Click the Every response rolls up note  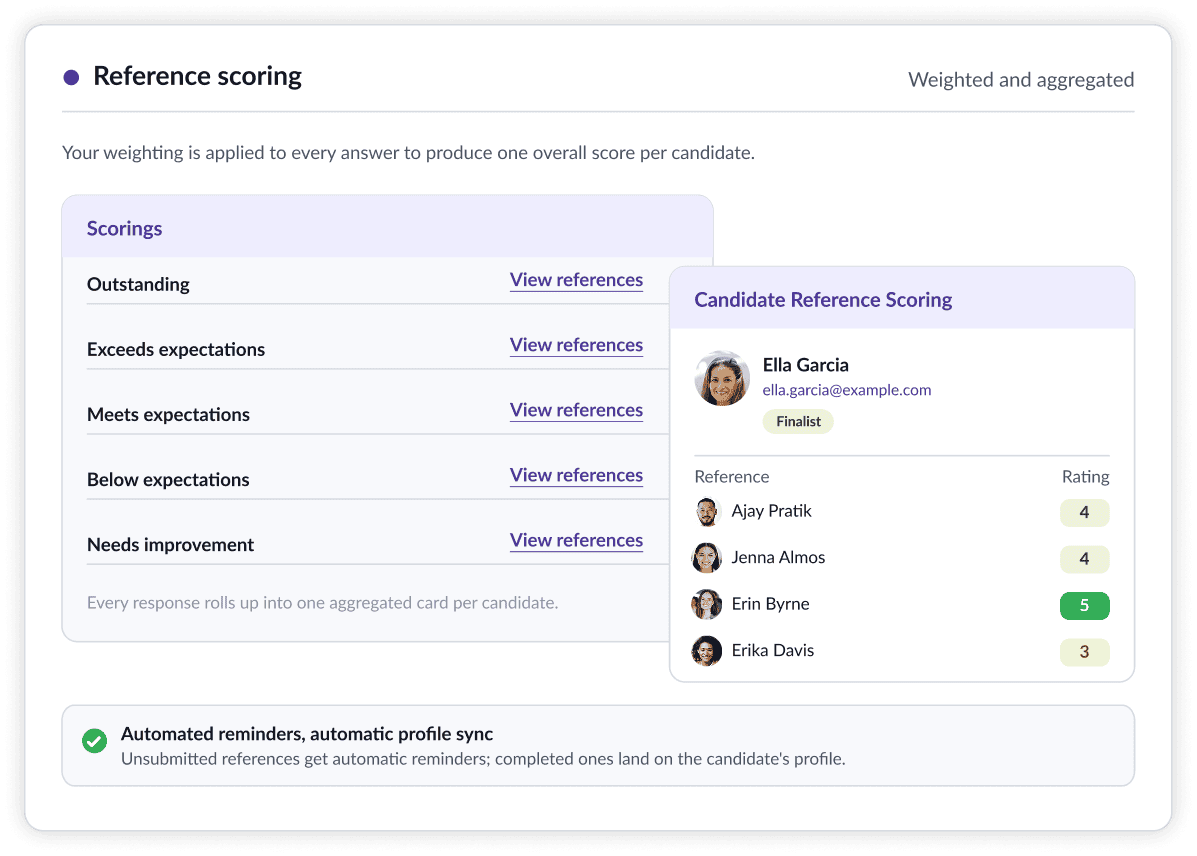(322, 603)
